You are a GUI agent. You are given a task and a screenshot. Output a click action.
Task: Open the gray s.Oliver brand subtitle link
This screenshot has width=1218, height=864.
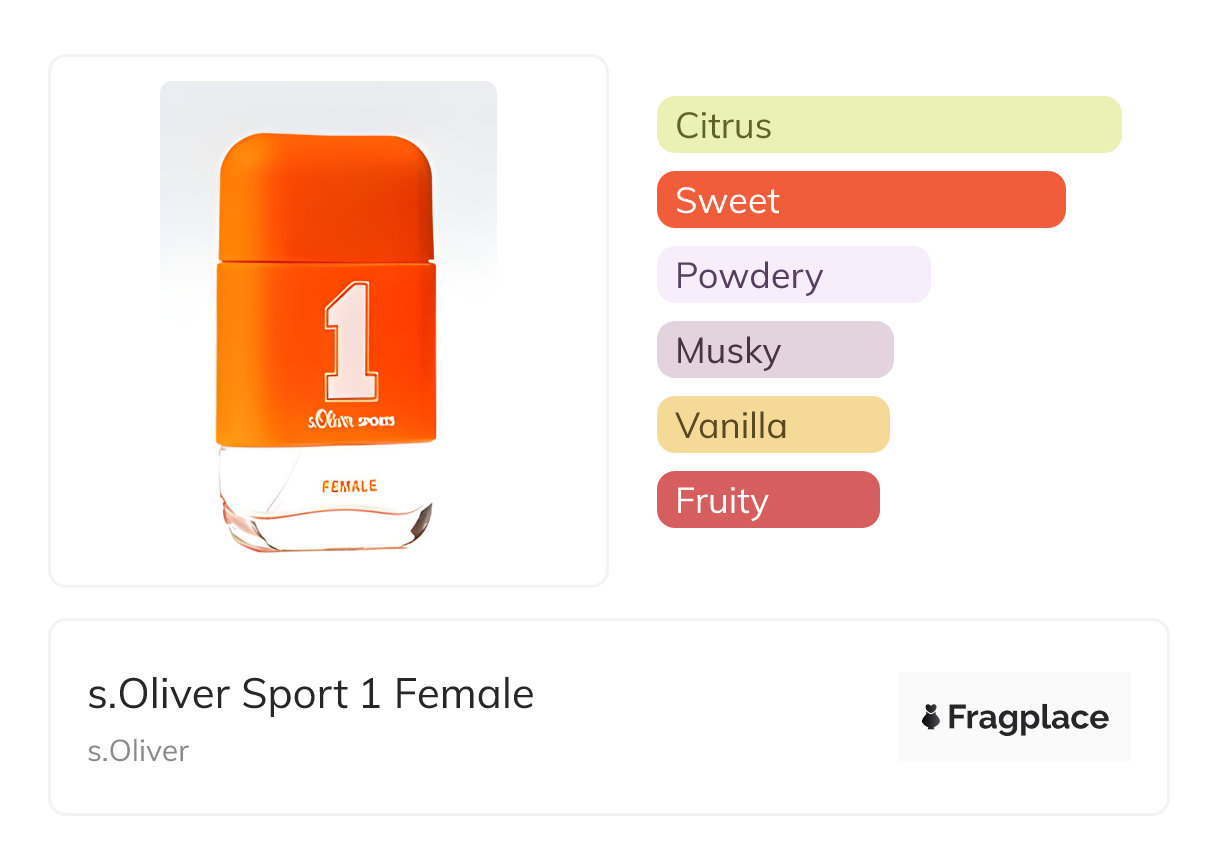[138, 751]
